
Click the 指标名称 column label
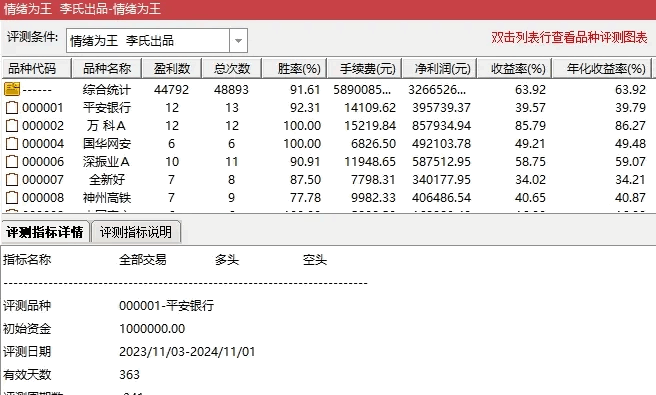click(27, 260)
